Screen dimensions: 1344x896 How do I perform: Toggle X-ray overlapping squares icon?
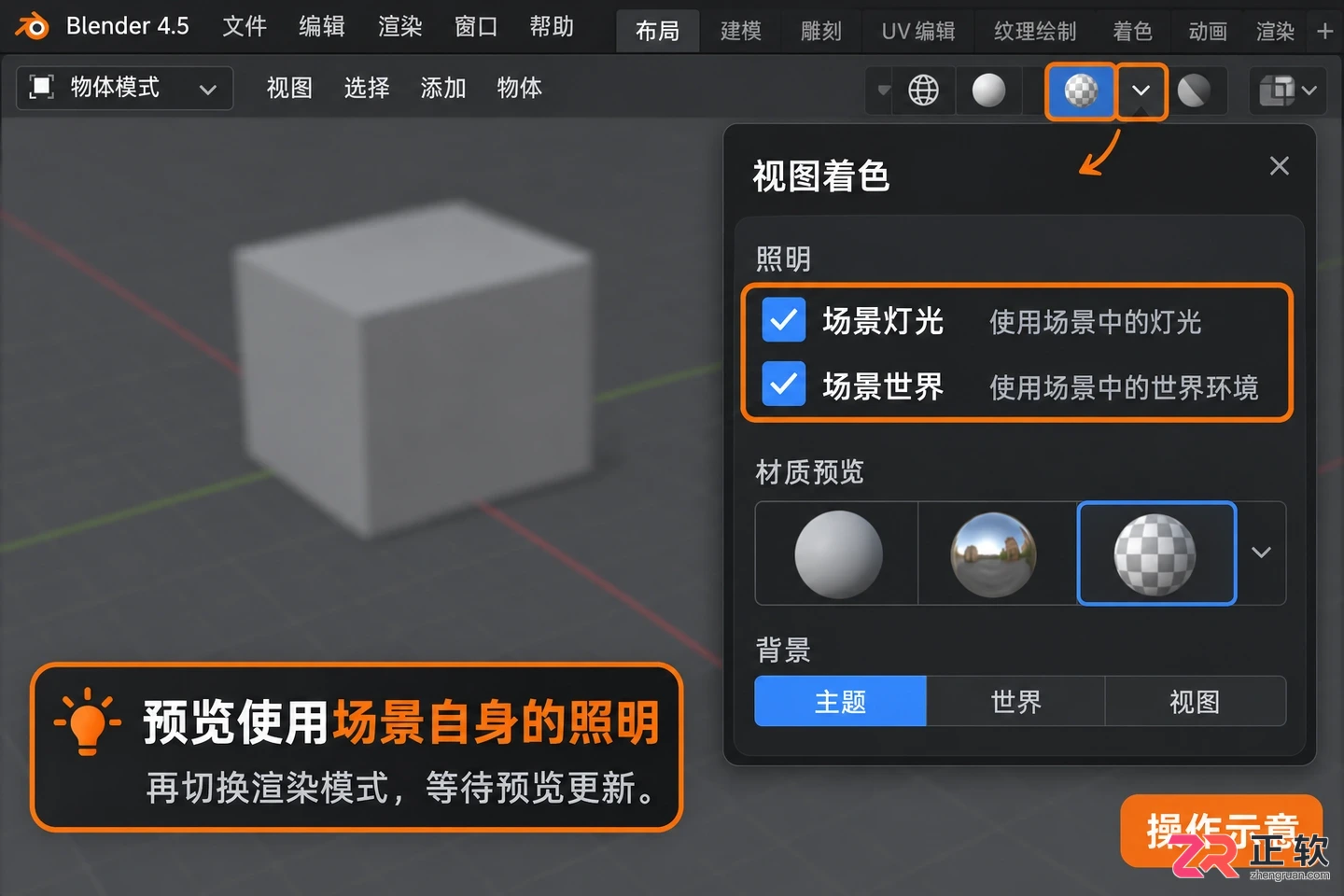[x=1276, y=91]
